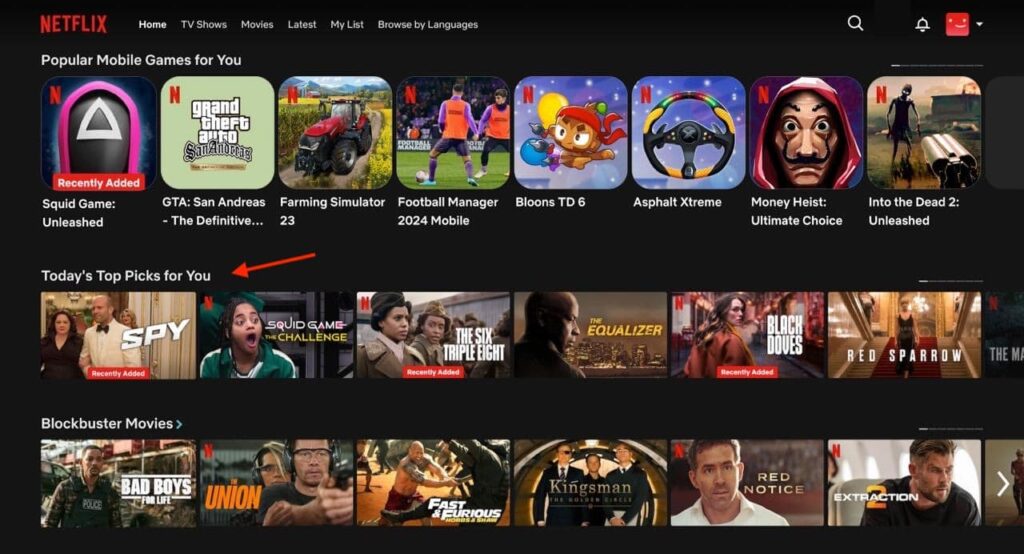Image resolution: width=1024 pixels, height=554 pixels.
Task: Open the Extraction 2 thumbnail
Action: pos(904,483)
